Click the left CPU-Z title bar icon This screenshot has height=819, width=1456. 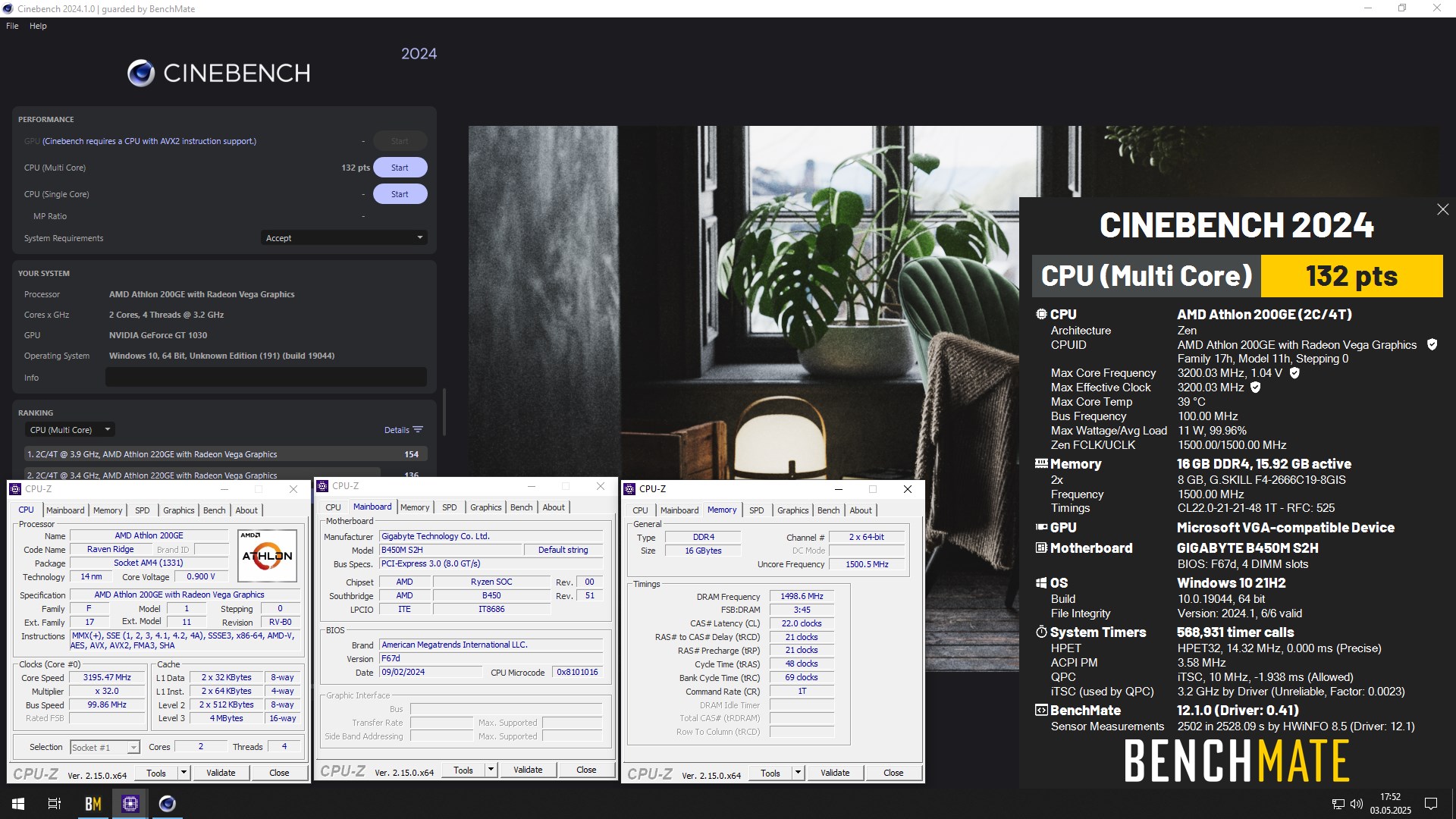(x=15, y=489)
